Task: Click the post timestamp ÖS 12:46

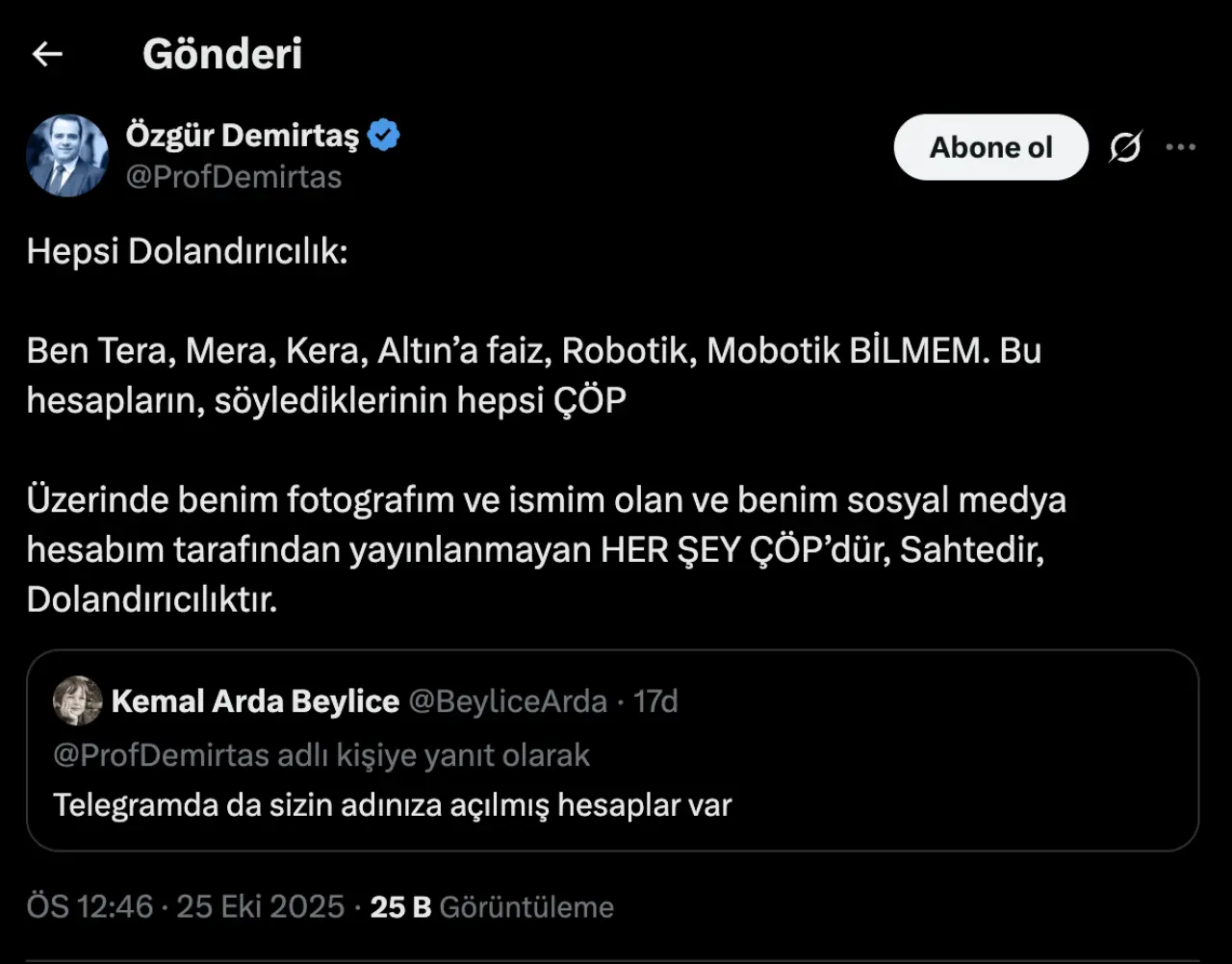Action: [90, 906]
